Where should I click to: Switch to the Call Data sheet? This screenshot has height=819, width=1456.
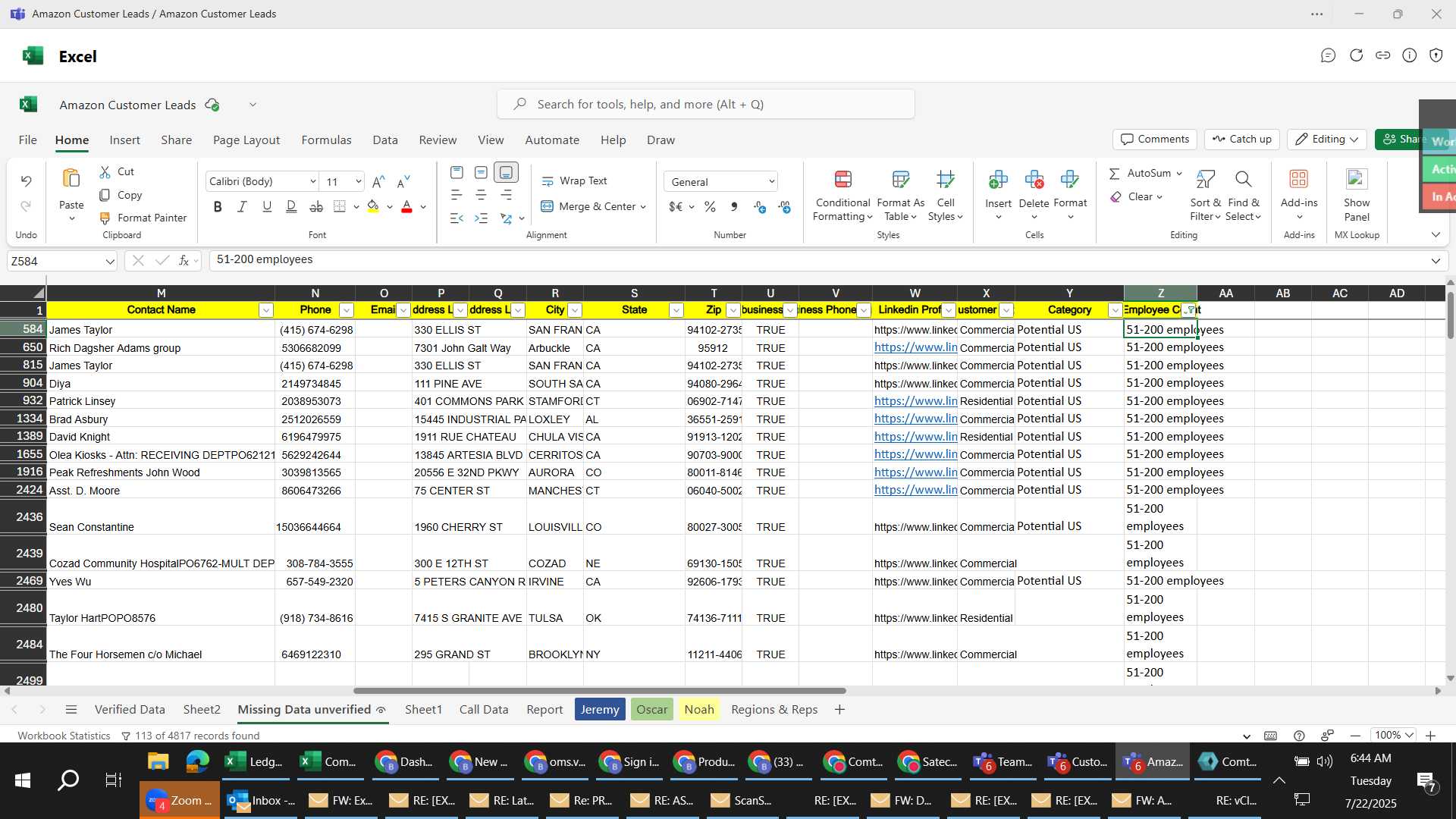(x=484, y=710)
